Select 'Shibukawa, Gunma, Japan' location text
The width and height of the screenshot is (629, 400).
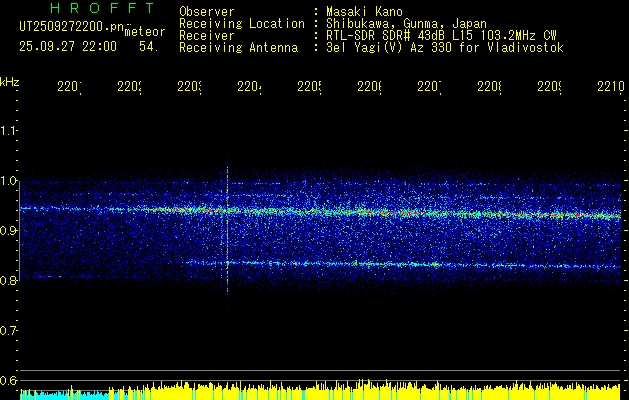point(406,24)
